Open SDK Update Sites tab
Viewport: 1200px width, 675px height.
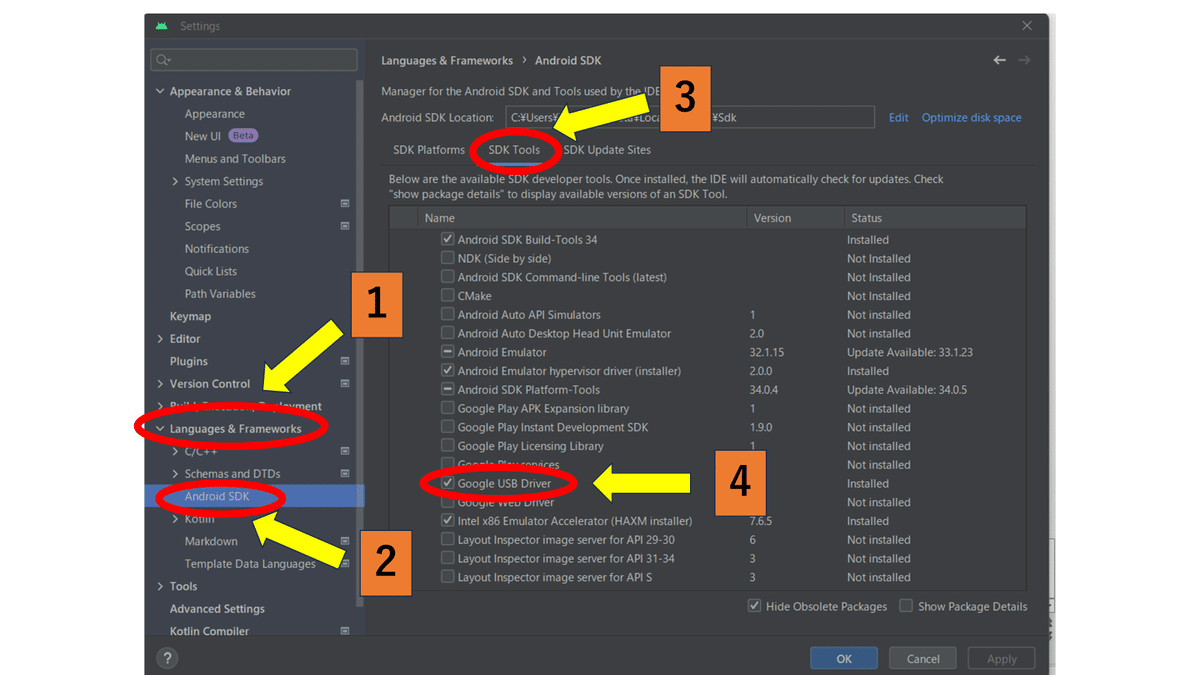tap(607, 150)
